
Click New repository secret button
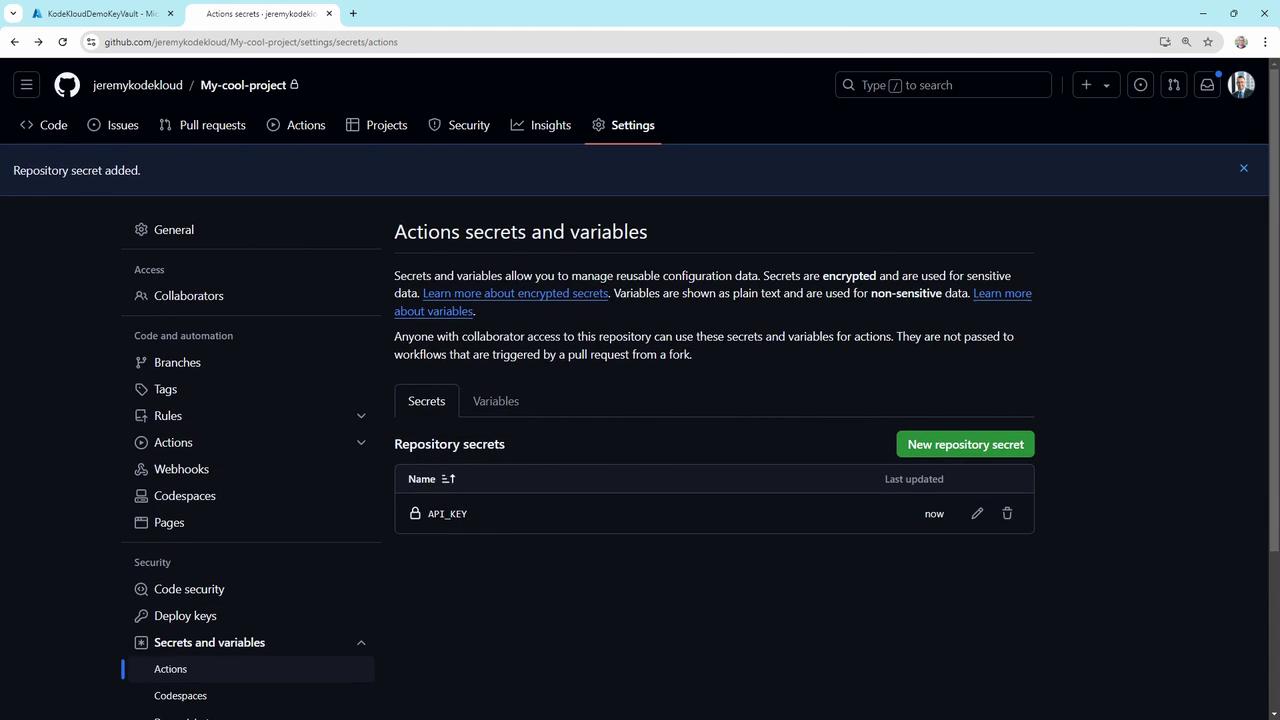tap(965, 444)
